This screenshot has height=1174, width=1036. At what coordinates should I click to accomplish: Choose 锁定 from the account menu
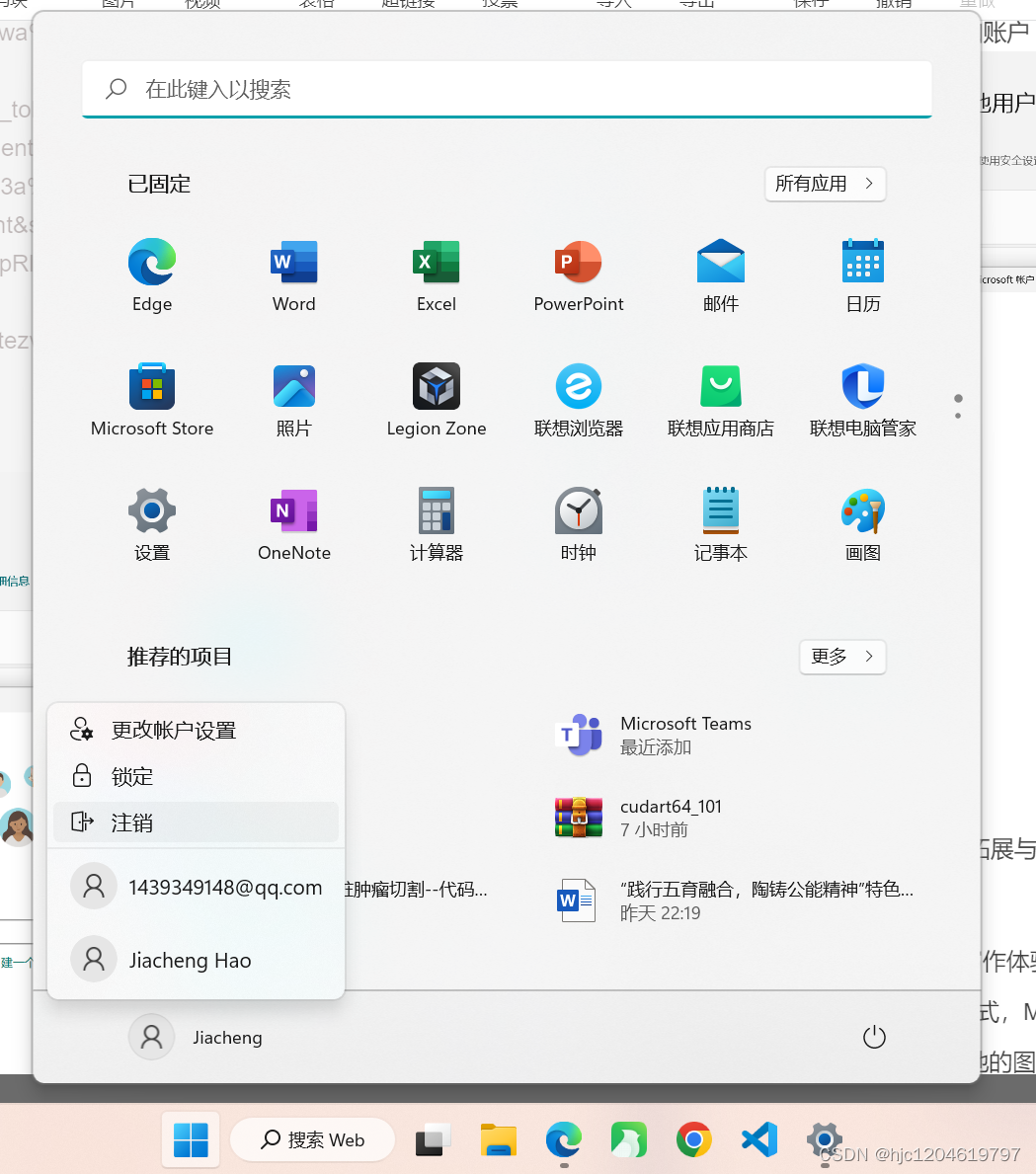(196, 776)
